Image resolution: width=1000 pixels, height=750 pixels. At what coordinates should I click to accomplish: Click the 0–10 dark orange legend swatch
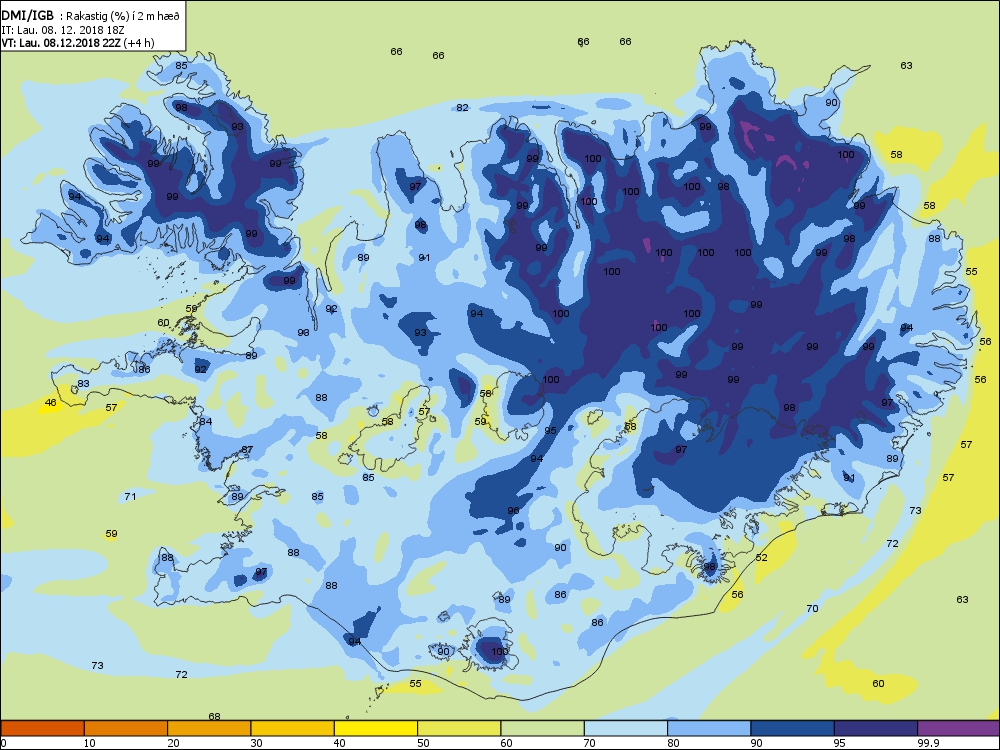click(x=42, y=728)
